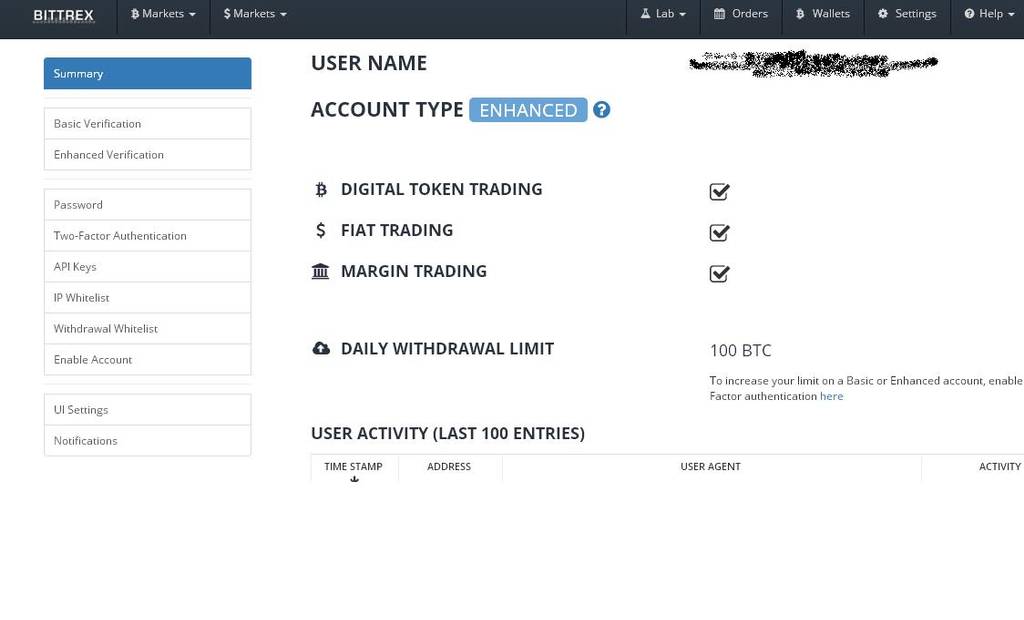Click the dollar icon beside Fiat Trading
The image size is (1024, 620).
tap(320, 230)
